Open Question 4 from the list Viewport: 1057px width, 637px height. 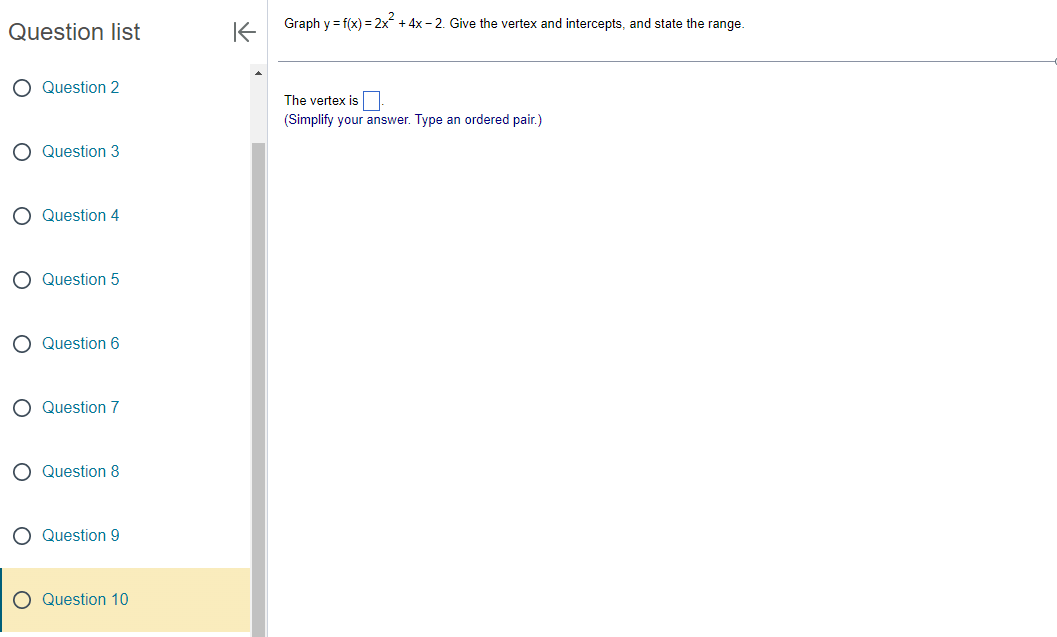tap(80, 215)
